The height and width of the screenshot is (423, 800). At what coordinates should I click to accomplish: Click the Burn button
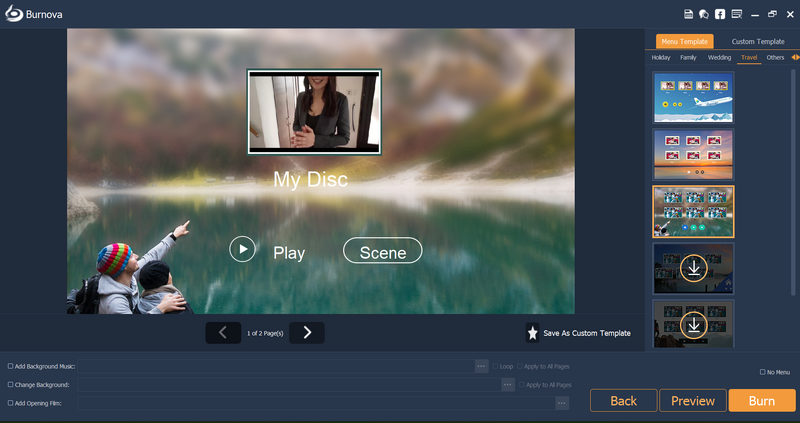click(x=761, y=401)
